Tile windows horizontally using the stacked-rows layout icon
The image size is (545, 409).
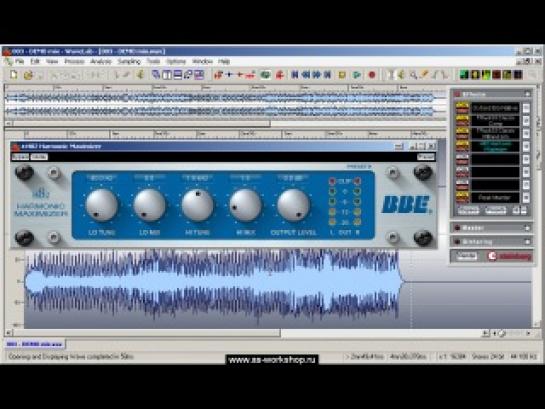click(178, 74)
